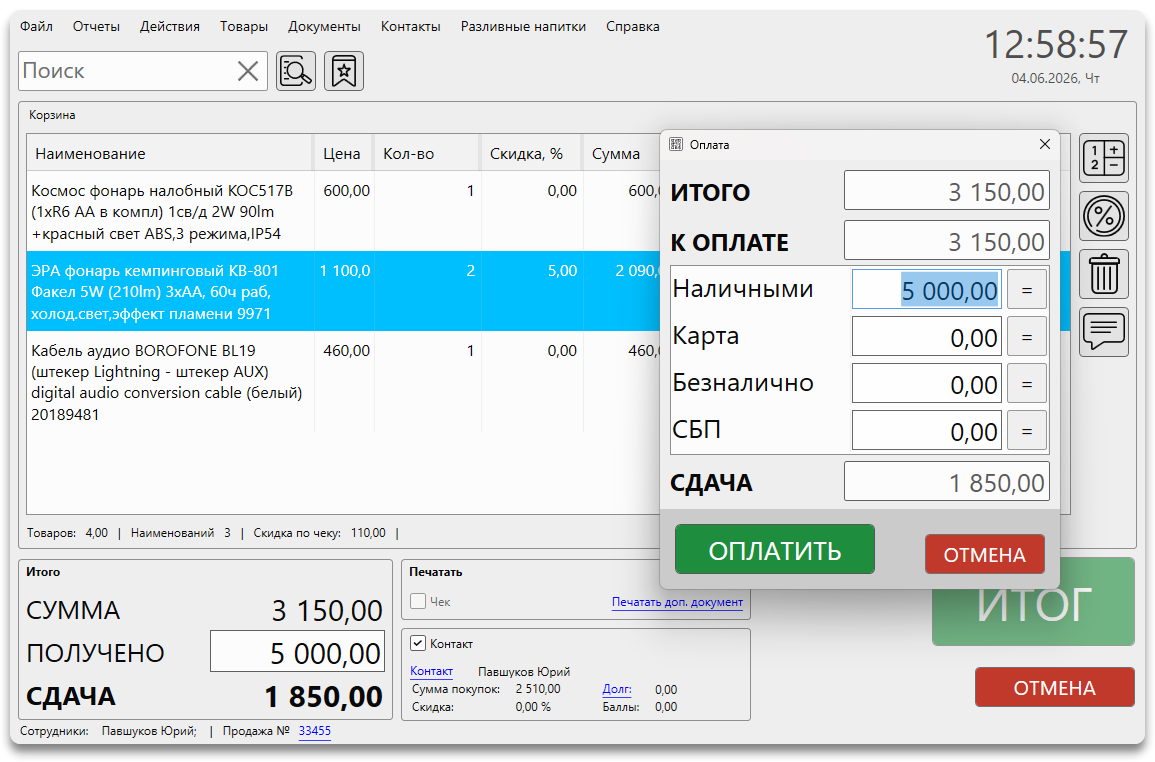The width and height of the screenshot is (1155, 762).
Task: Sort by the Скидка, % column header
Action: point(532,154)
